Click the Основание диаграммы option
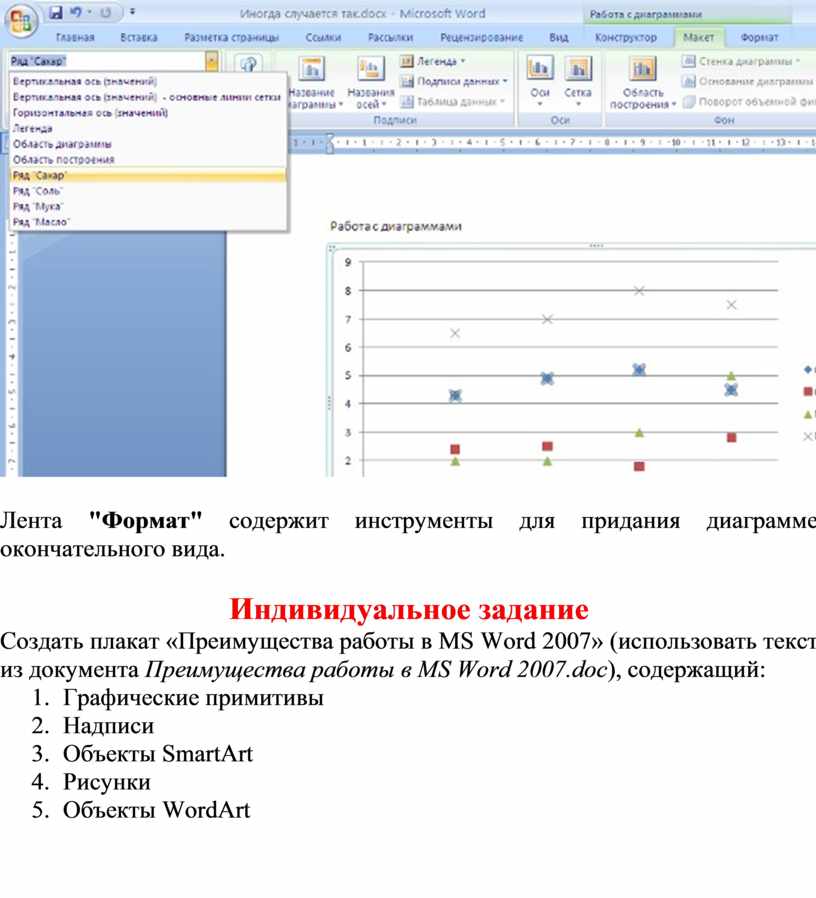This screenshot has width=816, height=898. point(748,81)
